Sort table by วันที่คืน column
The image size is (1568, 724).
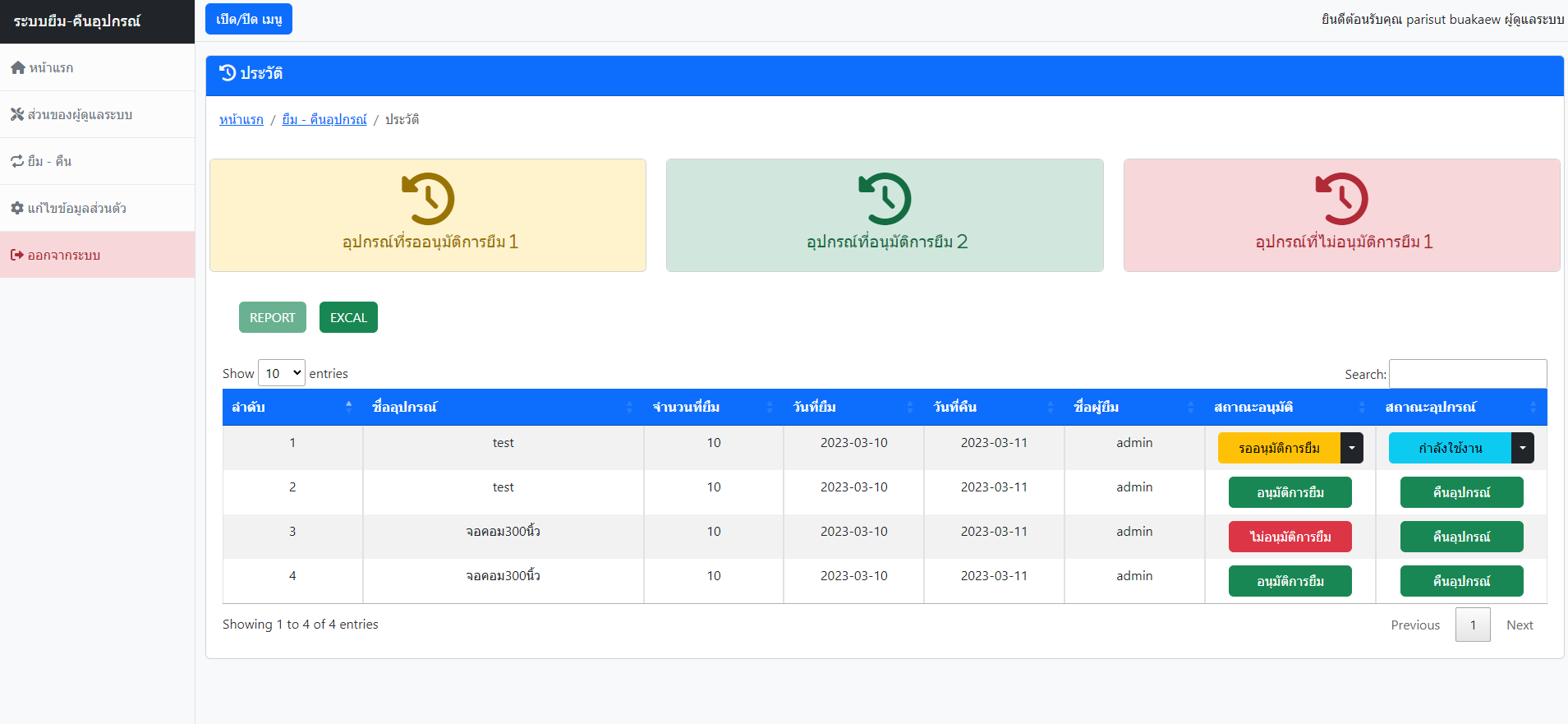(x=995, y=407)
